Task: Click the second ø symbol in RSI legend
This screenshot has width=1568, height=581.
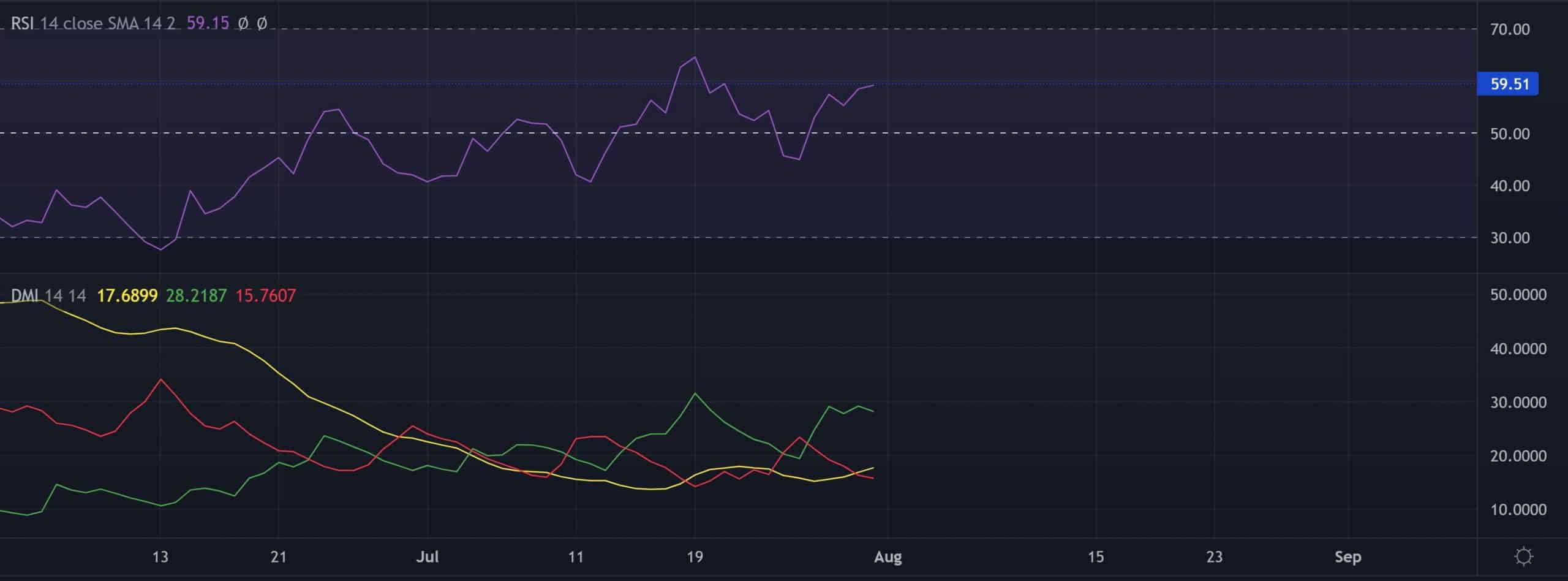Action: coord(262,23)
